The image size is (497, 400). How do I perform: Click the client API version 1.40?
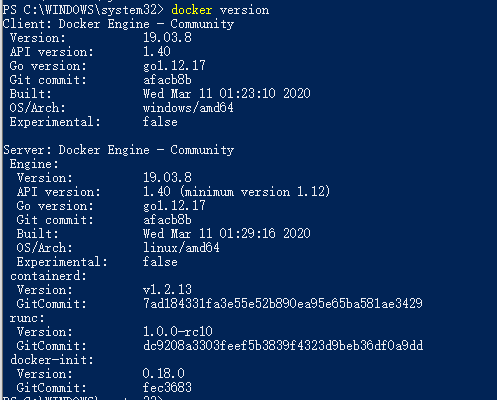tap(157, 51)
